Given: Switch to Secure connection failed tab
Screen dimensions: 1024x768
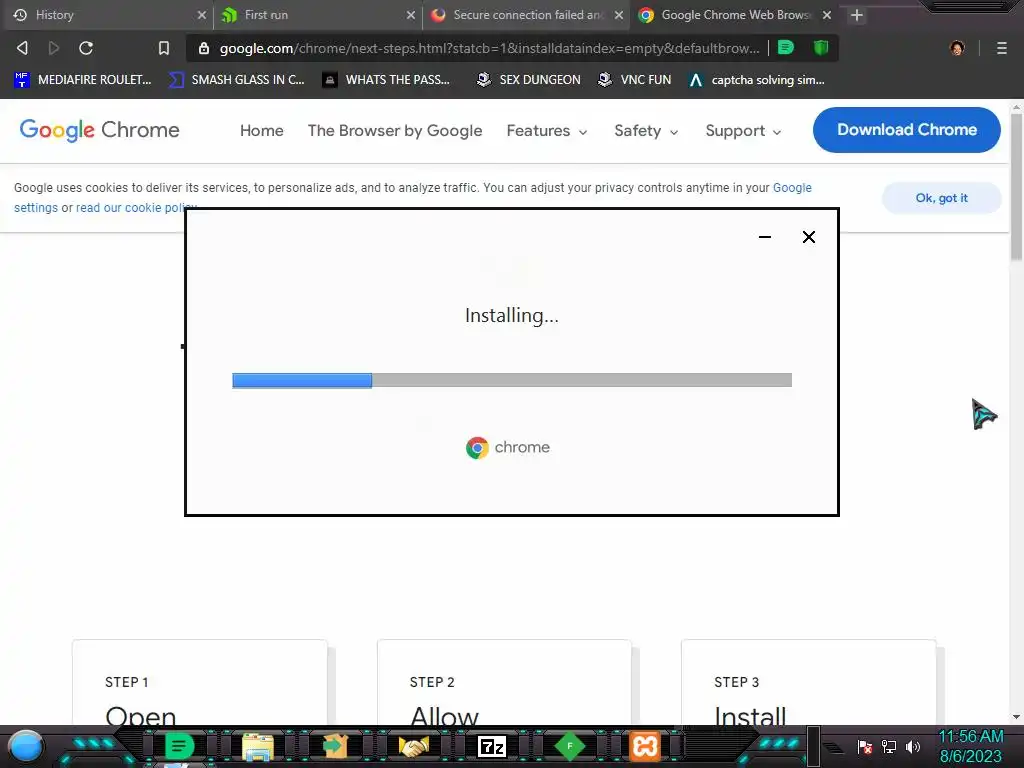Looking at the screenshot, I should coord(526,15).
